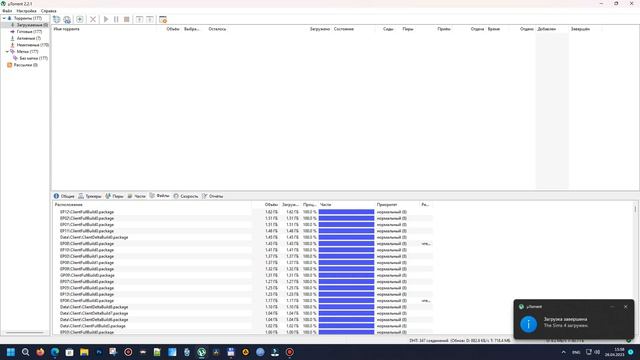This screenshot has width=640, height=360.
Task: Sort by Сиды column header
Action: pos(388,29)
